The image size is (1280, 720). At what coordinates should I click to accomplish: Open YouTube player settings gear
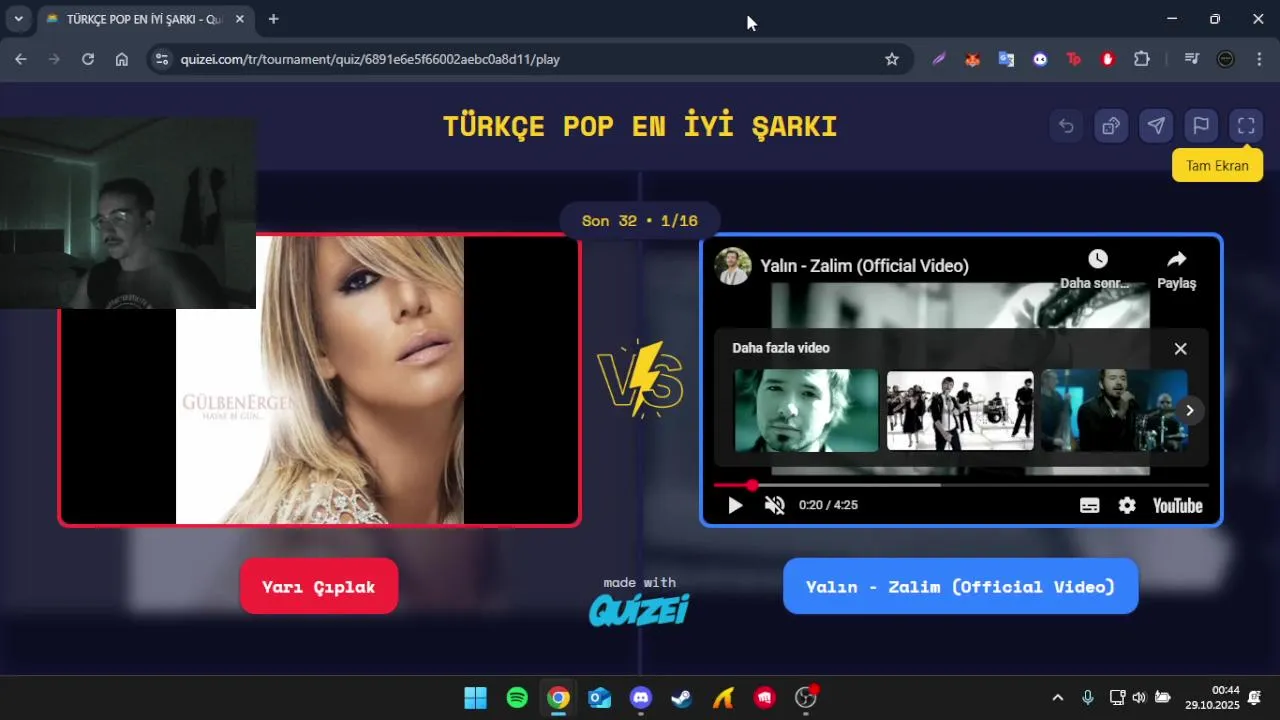[x=1127, y=505]
